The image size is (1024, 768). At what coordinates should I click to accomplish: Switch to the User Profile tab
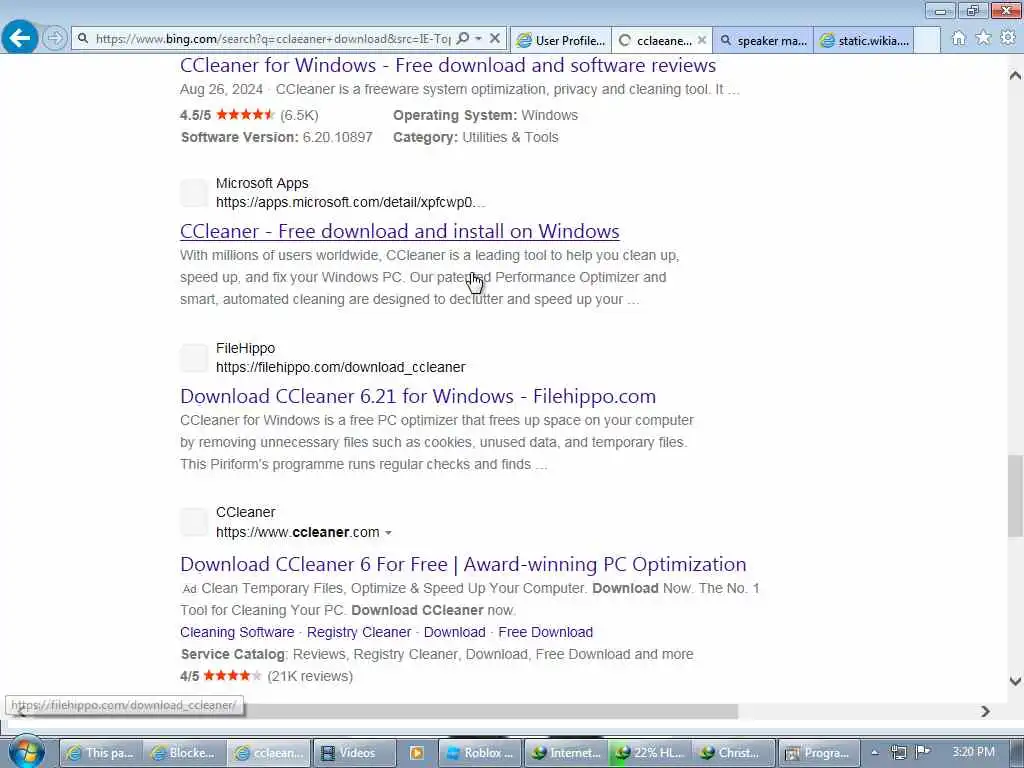(x=561, y=40)
